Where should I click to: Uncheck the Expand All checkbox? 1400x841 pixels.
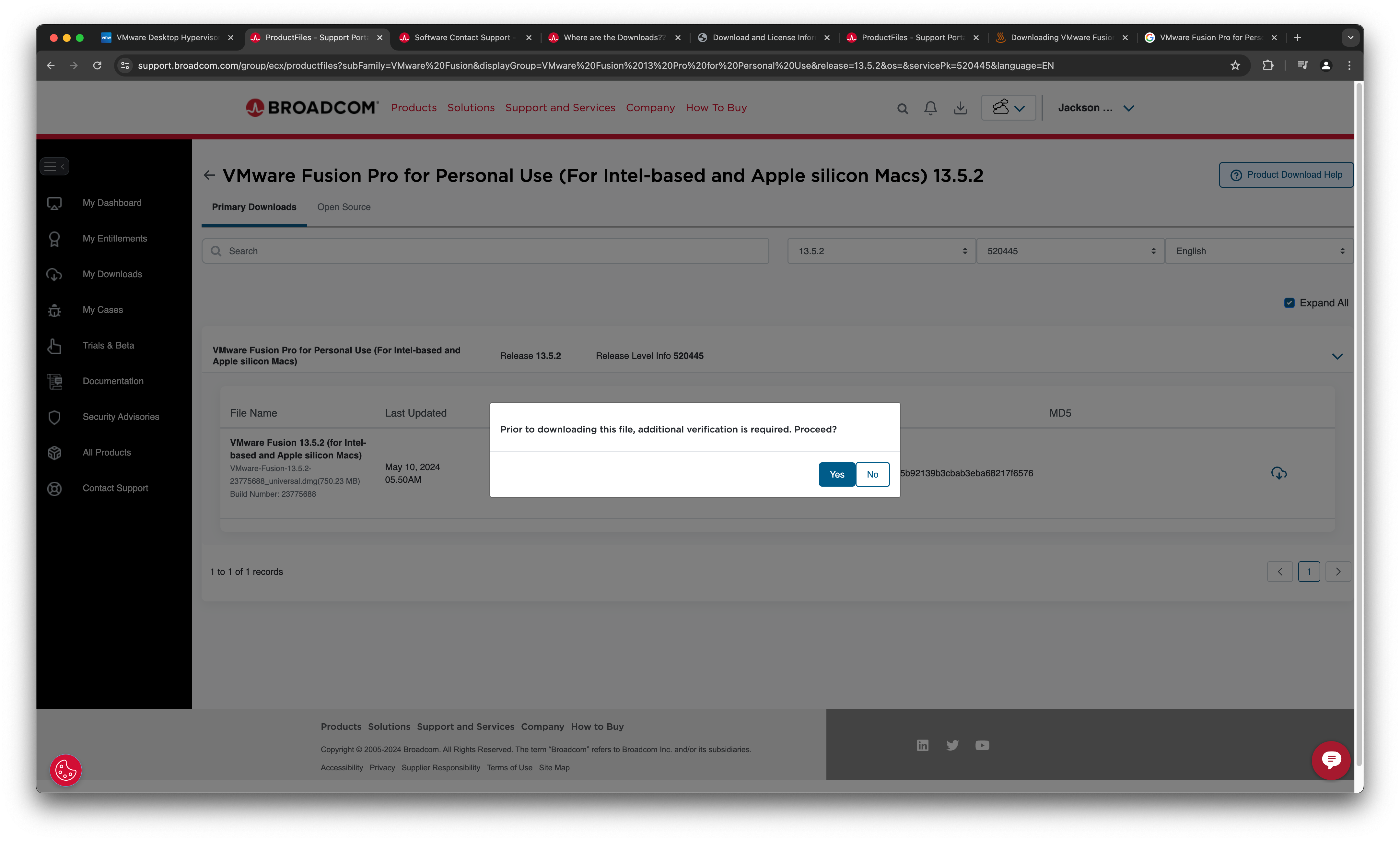point(1289,302)
